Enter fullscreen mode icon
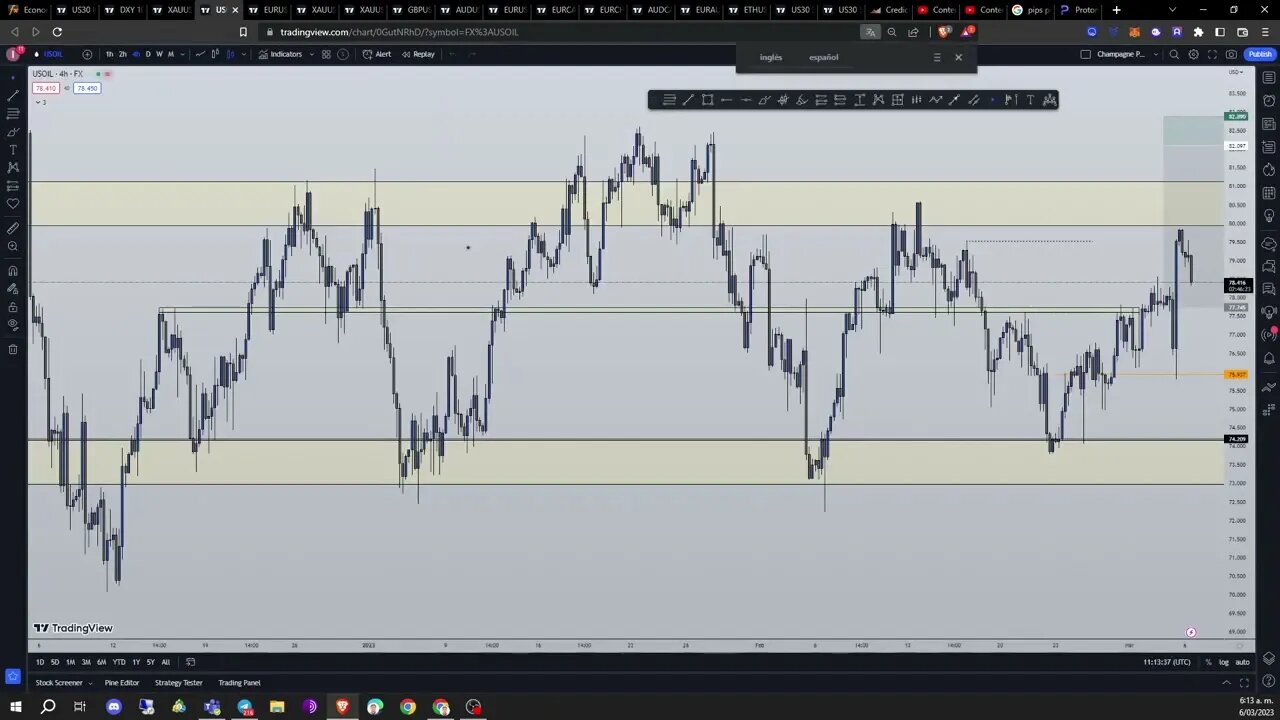1280x720 pixels. click(x=1212, y=54)
